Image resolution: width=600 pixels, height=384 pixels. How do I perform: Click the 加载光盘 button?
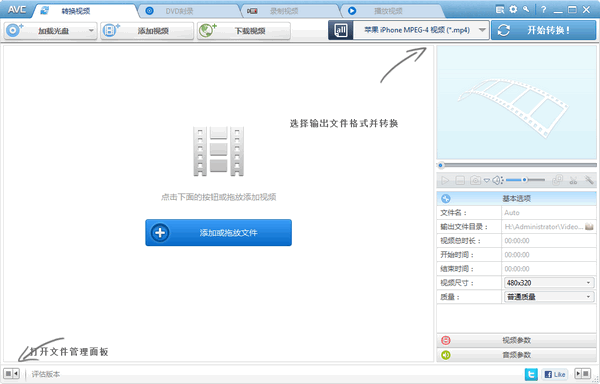pyautogui.click(x=50, y=31)
